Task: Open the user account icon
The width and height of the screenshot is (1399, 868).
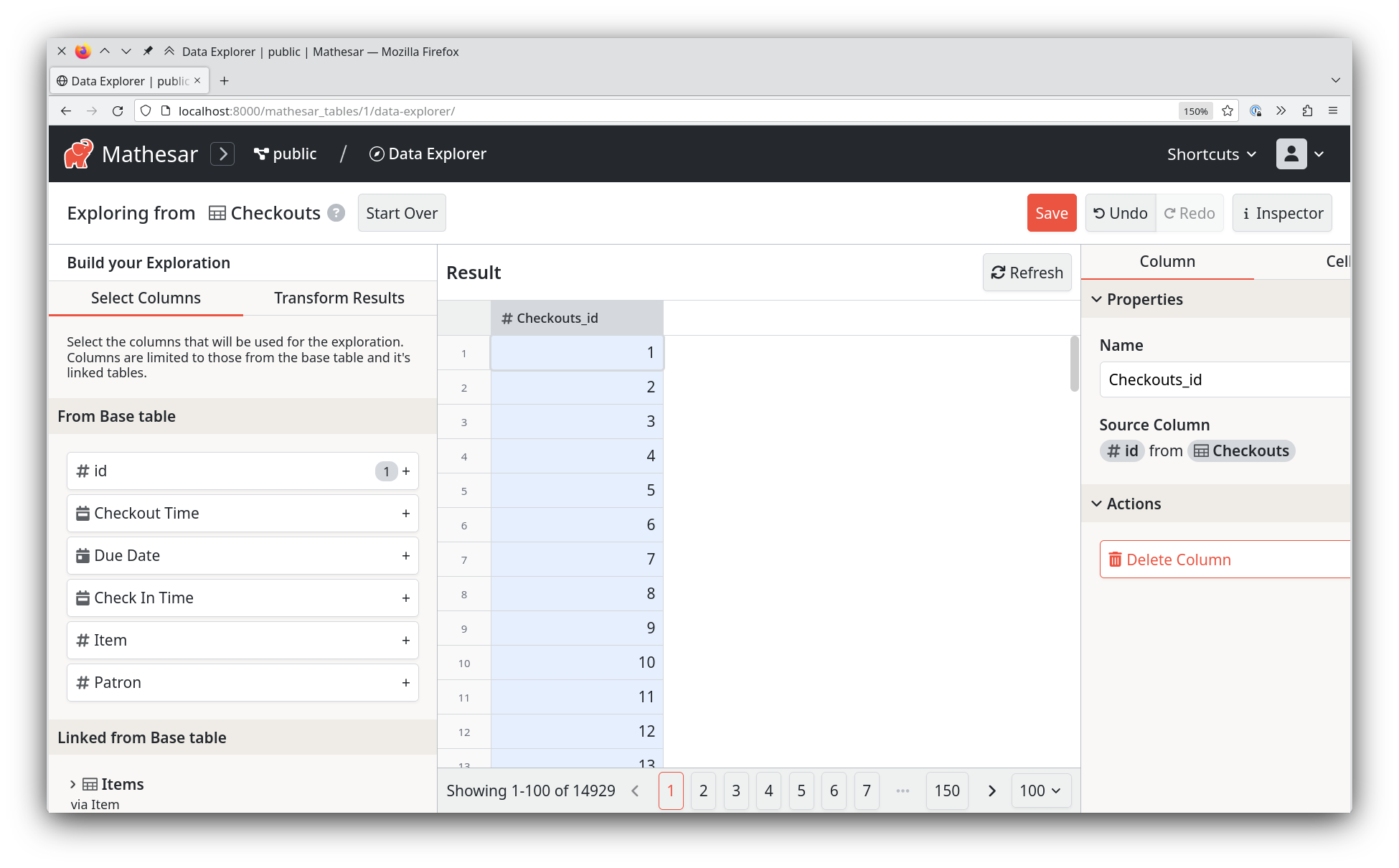Action: (x=1291, y=154)
